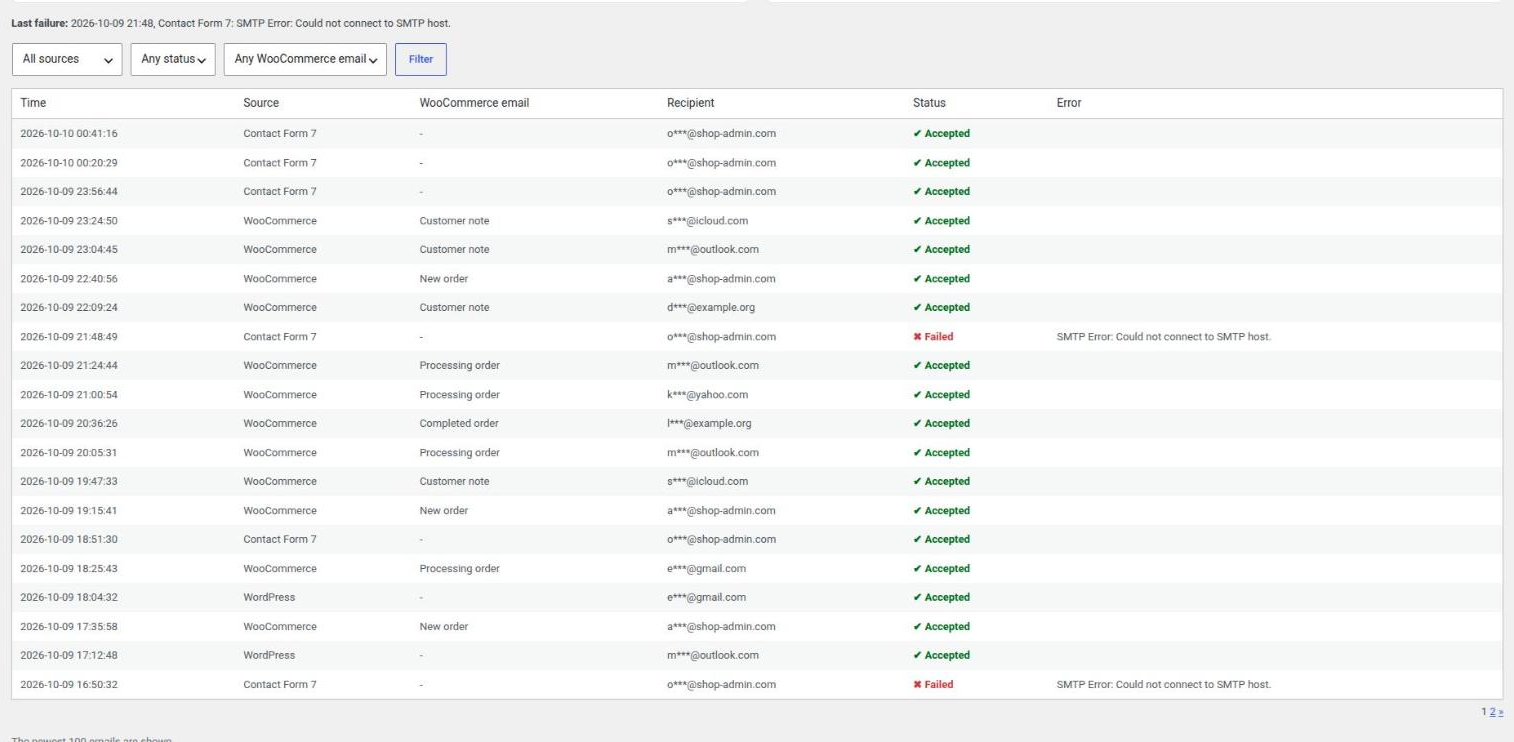Click WordPress source in the 17:12:48 row
Image resolution: width=1514 pixels, height=742 pixels.
click(x=269, y=655)
